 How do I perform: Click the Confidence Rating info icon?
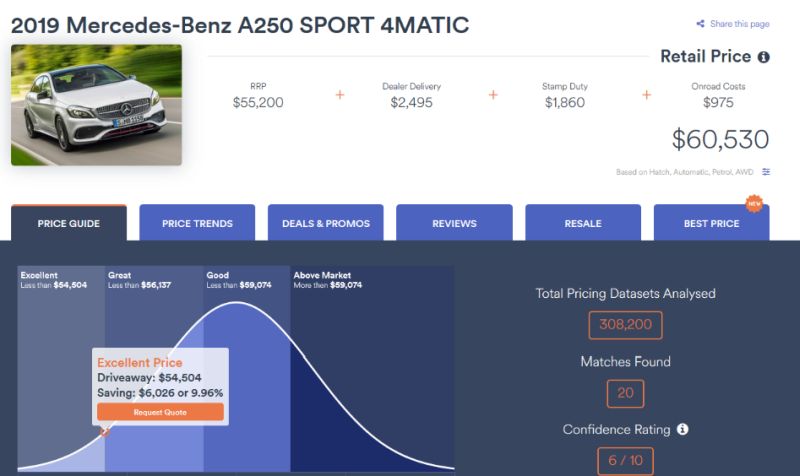(x=683, y=430)
